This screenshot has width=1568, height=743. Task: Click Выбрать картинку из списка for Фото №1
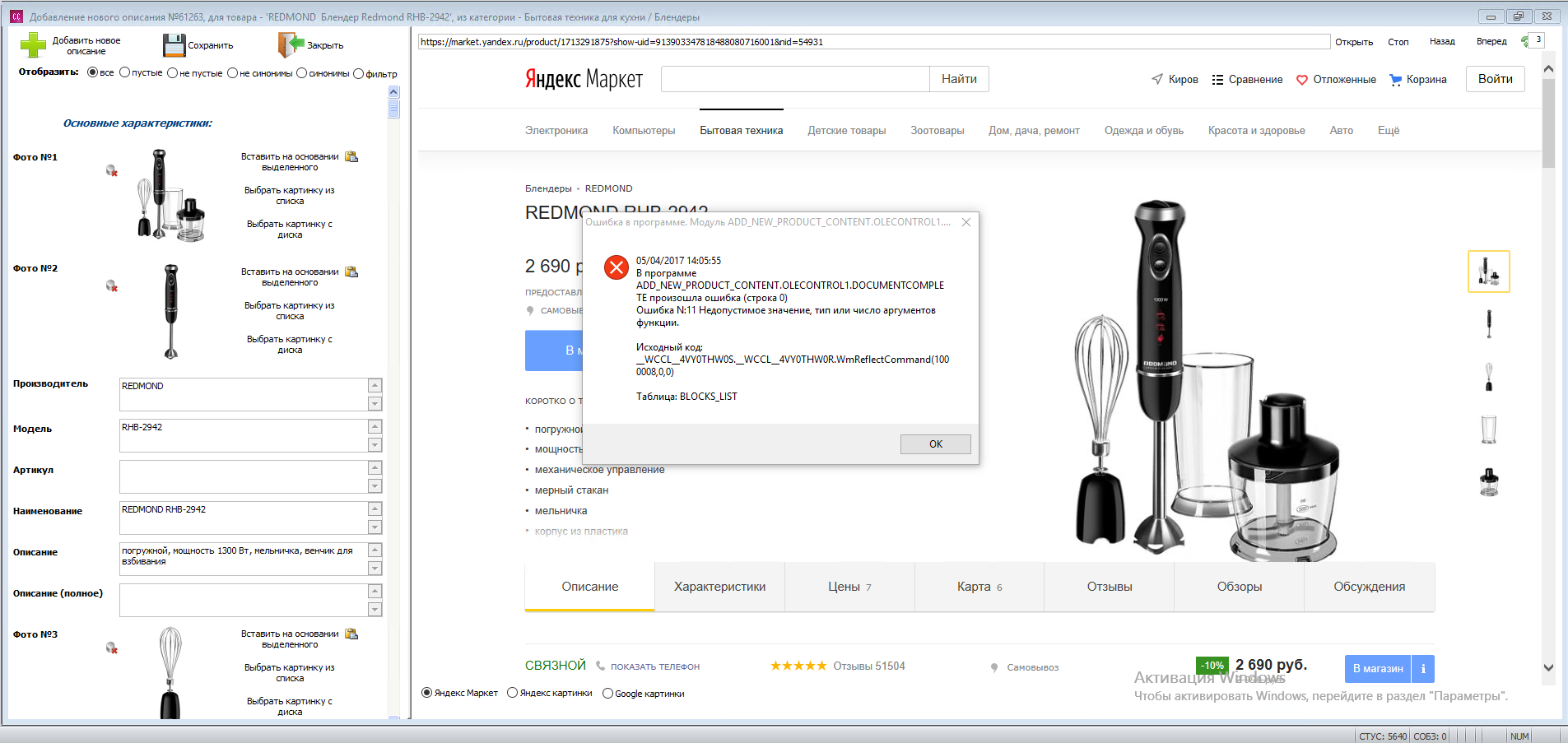coord(290,196)
